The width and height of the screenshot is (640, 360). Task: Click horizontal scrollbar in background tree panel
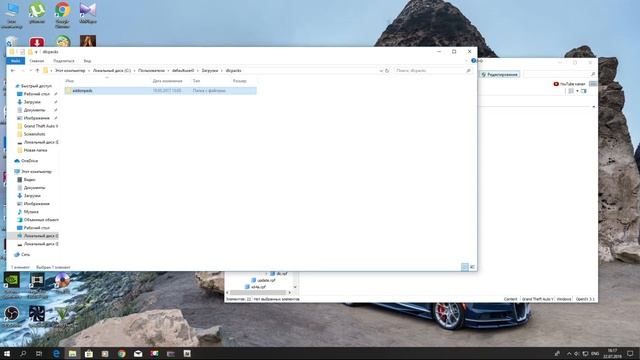coord(258,293)
